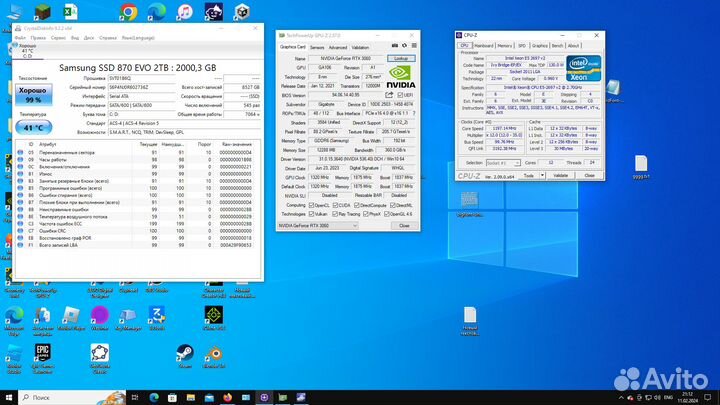Select the Износ attribute row

138,174
